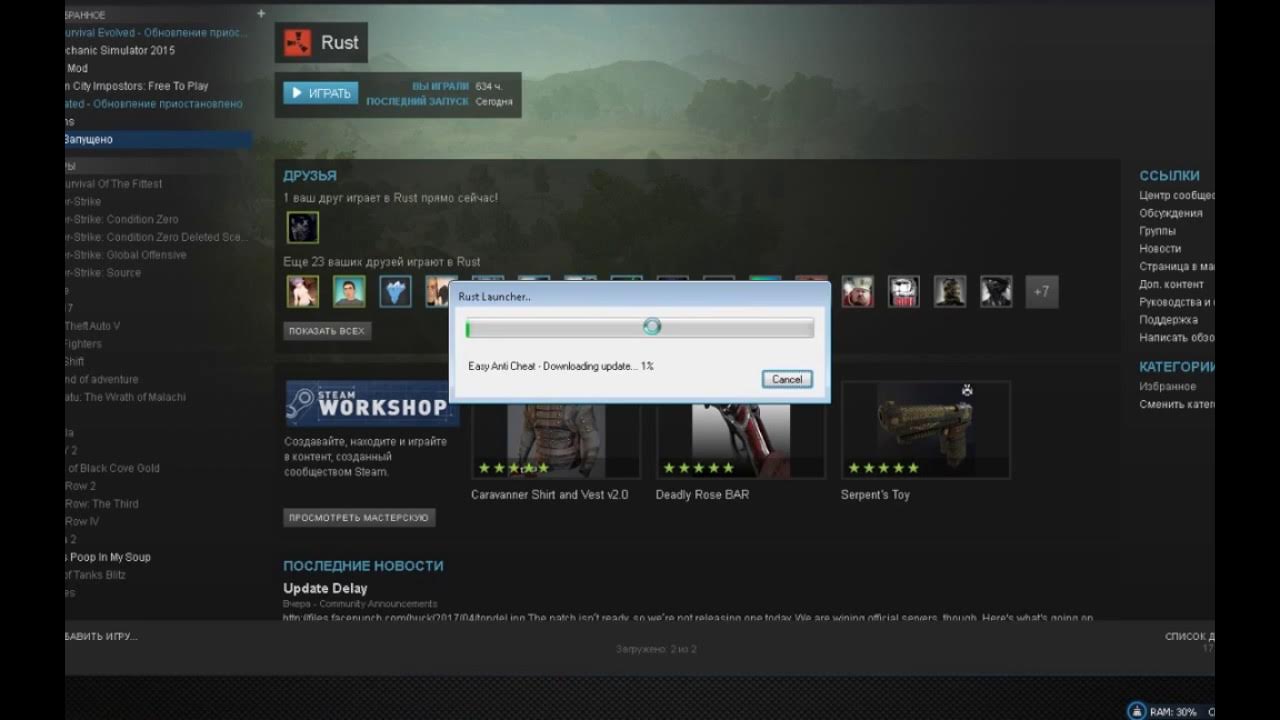Click the ПОСЛЕДНИЕ НОВОСТИ section header
Image resolution: width=1280 pixels, height=720 pixels.
pyautogui.click(x=363, y=566)
